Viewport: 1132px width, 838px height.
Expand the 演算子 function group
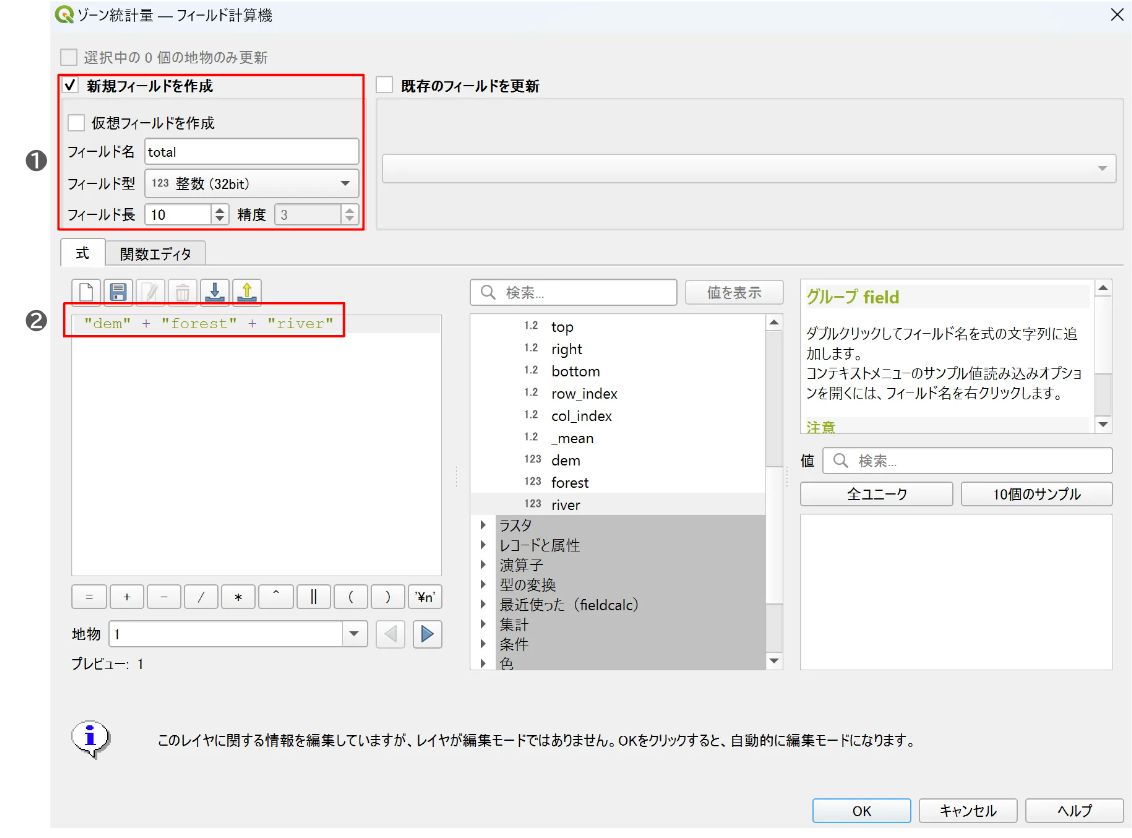click(x=484, y=564)
